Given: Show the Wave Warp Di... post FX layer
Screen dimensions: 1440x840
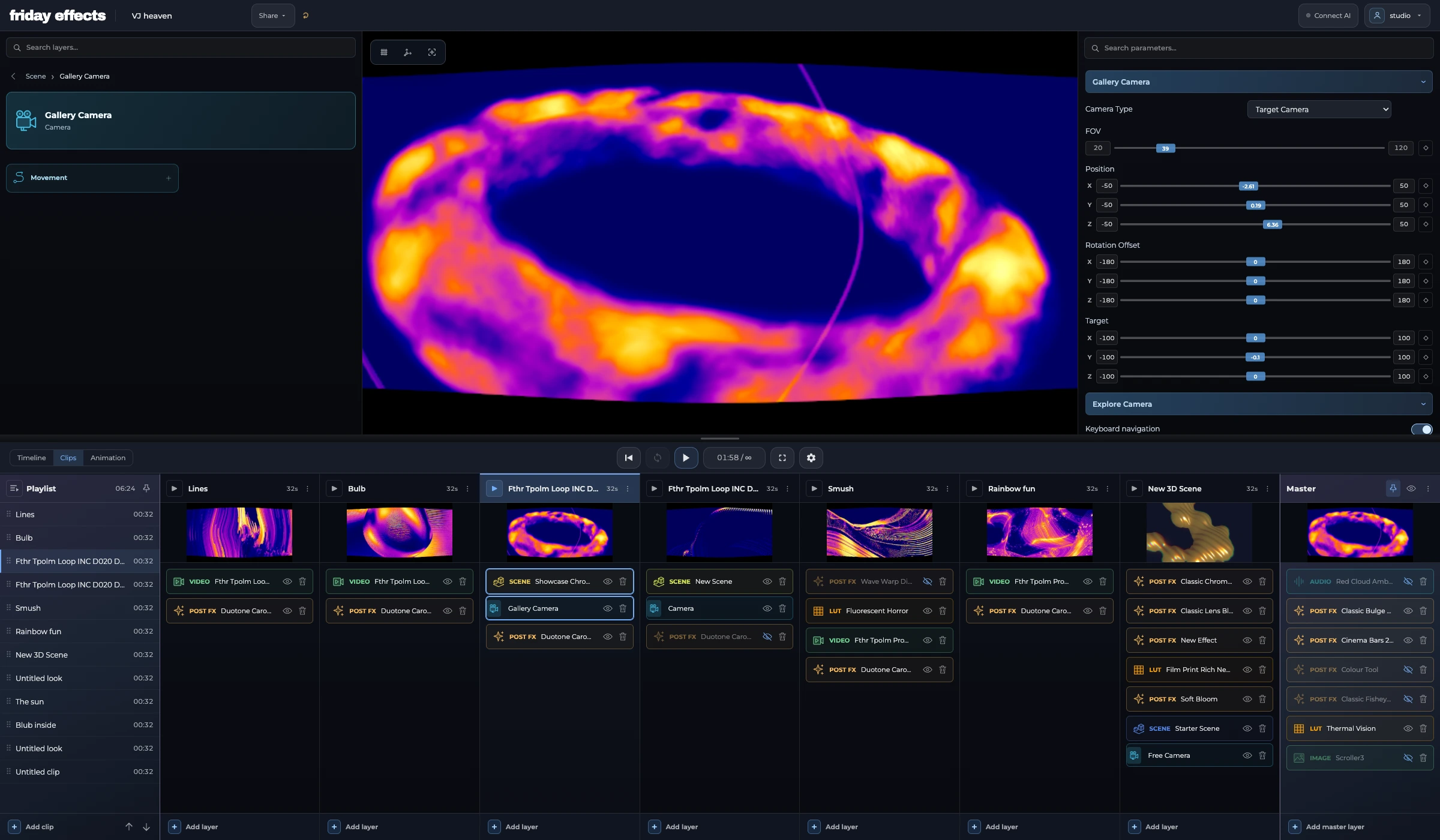Looking at the screenshot, I should point(928,581).
